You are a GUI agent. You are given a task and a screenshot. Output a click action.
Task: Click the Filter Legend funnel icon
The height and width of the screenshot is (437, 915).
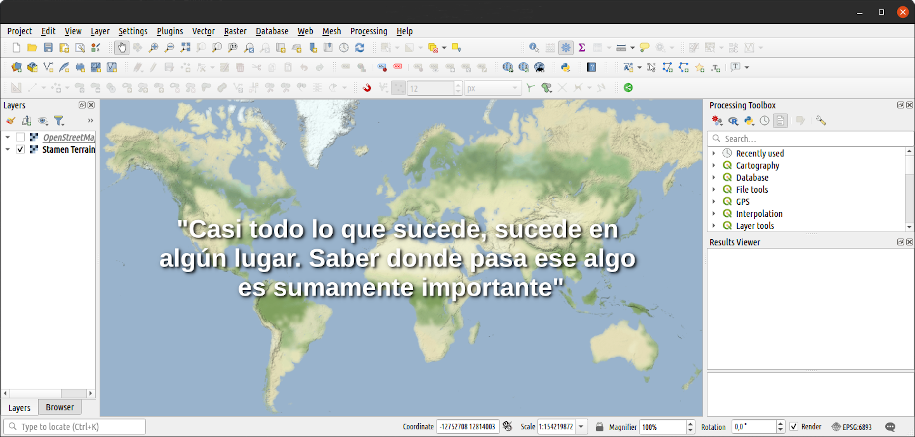59,120
